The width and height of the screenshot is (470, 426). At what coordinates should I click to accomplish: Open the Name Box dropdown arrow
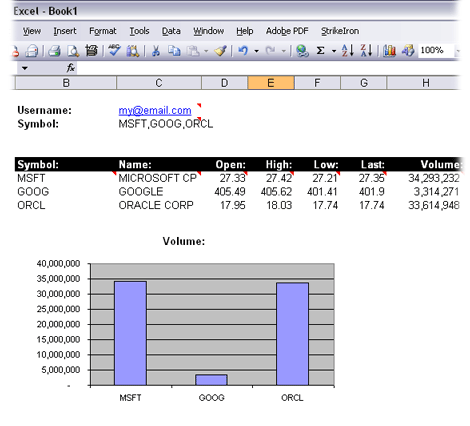[x=25, y=68]
